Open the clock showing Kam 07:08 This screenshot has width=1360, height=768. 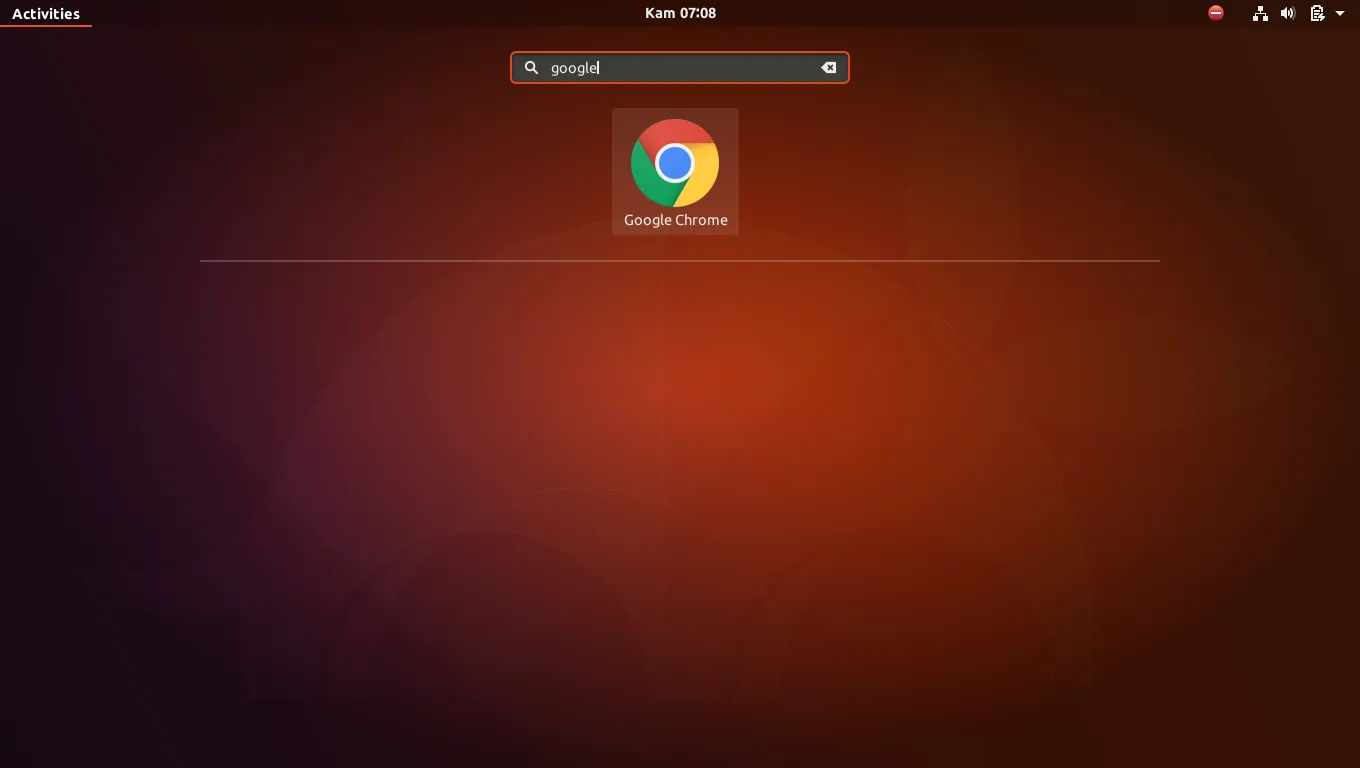coord(680,13)
